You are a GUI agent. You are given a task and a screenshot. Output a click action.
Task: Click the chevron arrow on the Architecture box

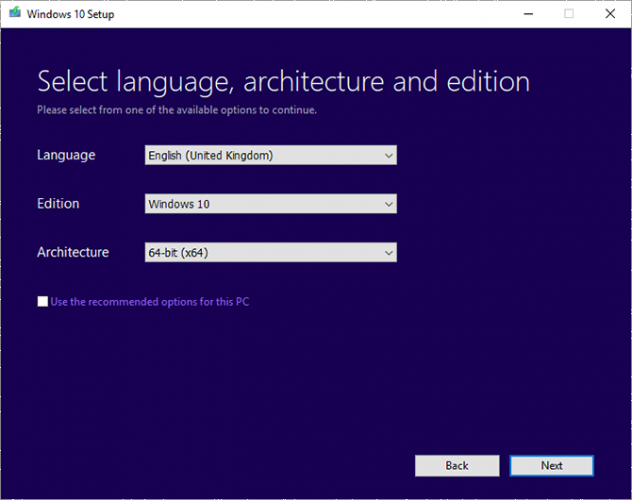pos(389,253)
